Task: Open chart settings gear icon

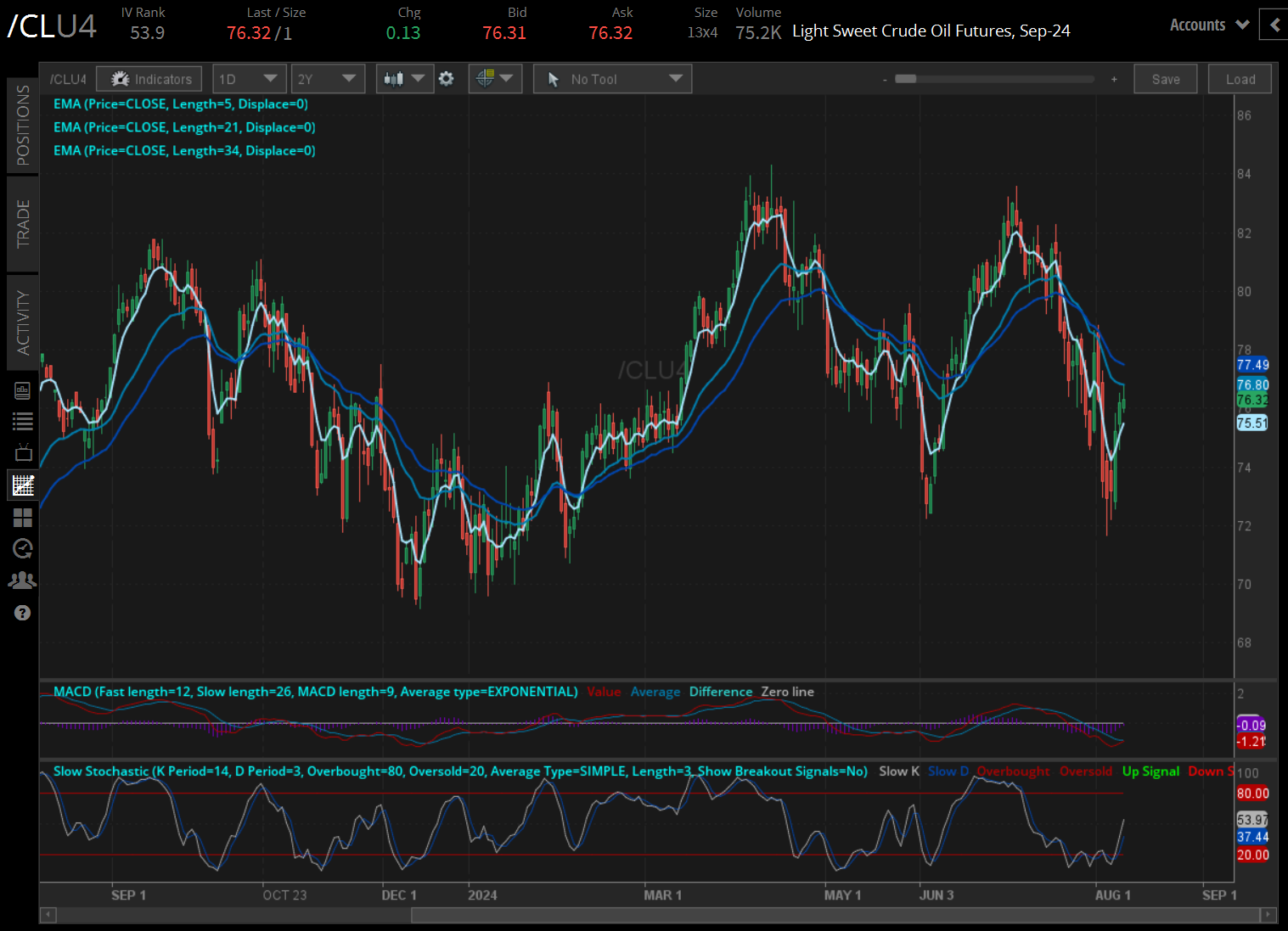Action: 447,79
